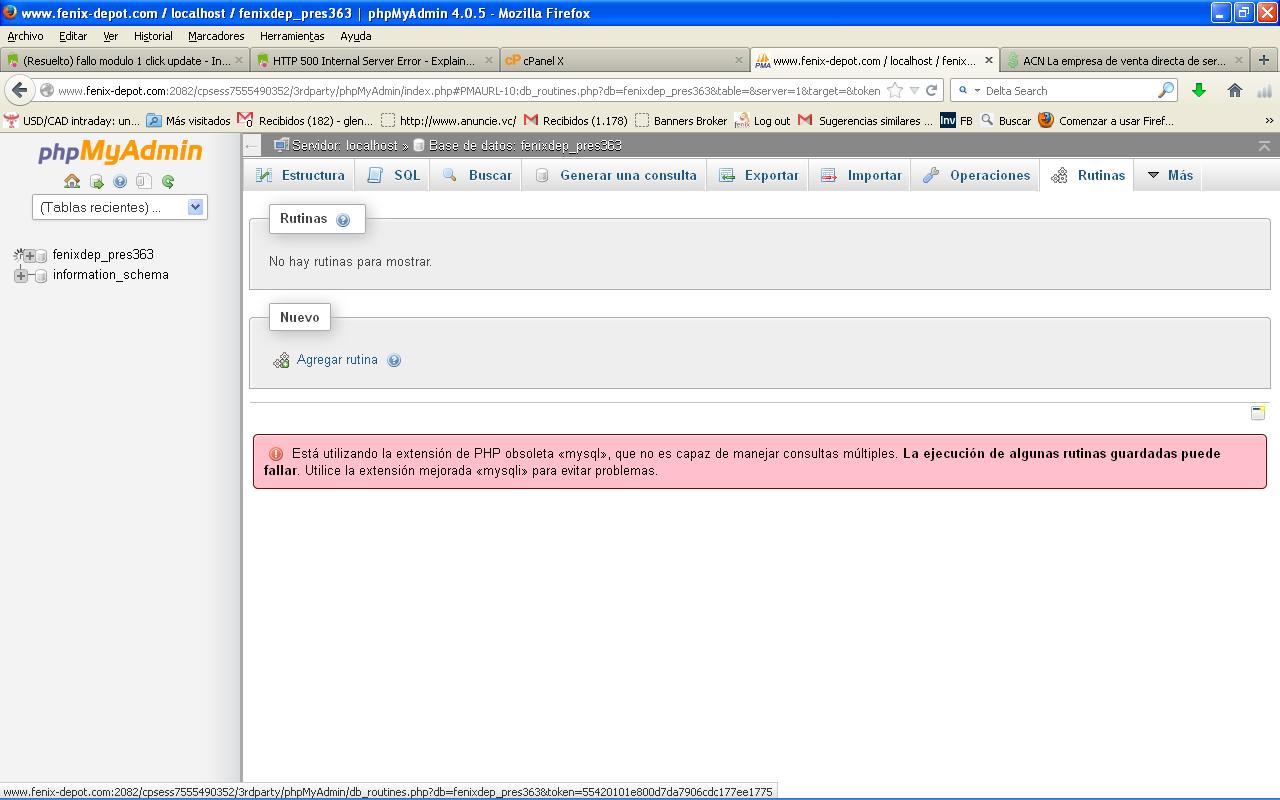Open the Buscar tab in phpMyAdmin
The height and width of the screenshot is (800, 1280).
(x=477, y=175)
